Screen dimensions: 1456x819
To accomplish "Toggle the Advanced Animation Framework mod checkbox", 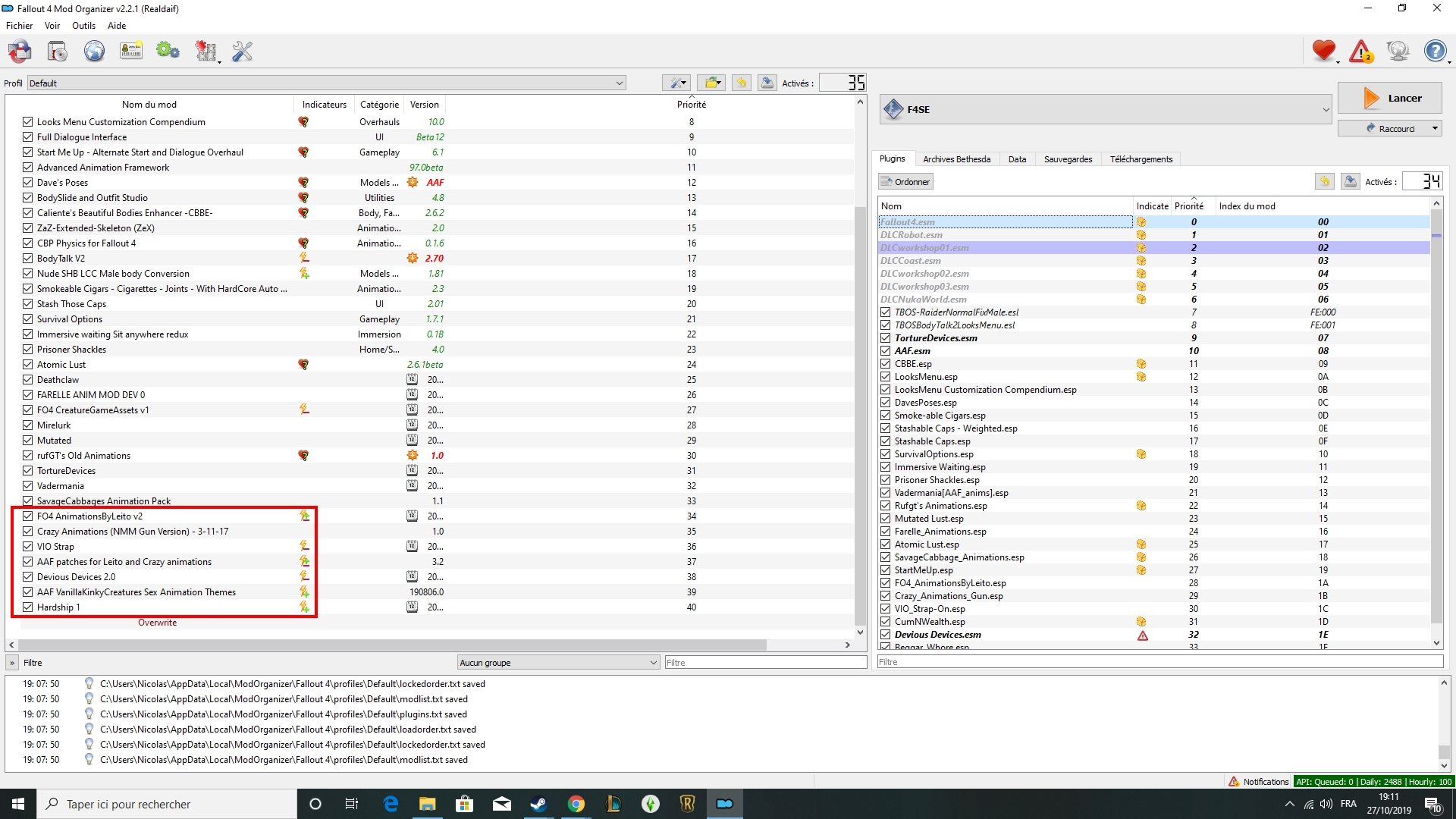I will pyautogui.click(x=28, y=167).
